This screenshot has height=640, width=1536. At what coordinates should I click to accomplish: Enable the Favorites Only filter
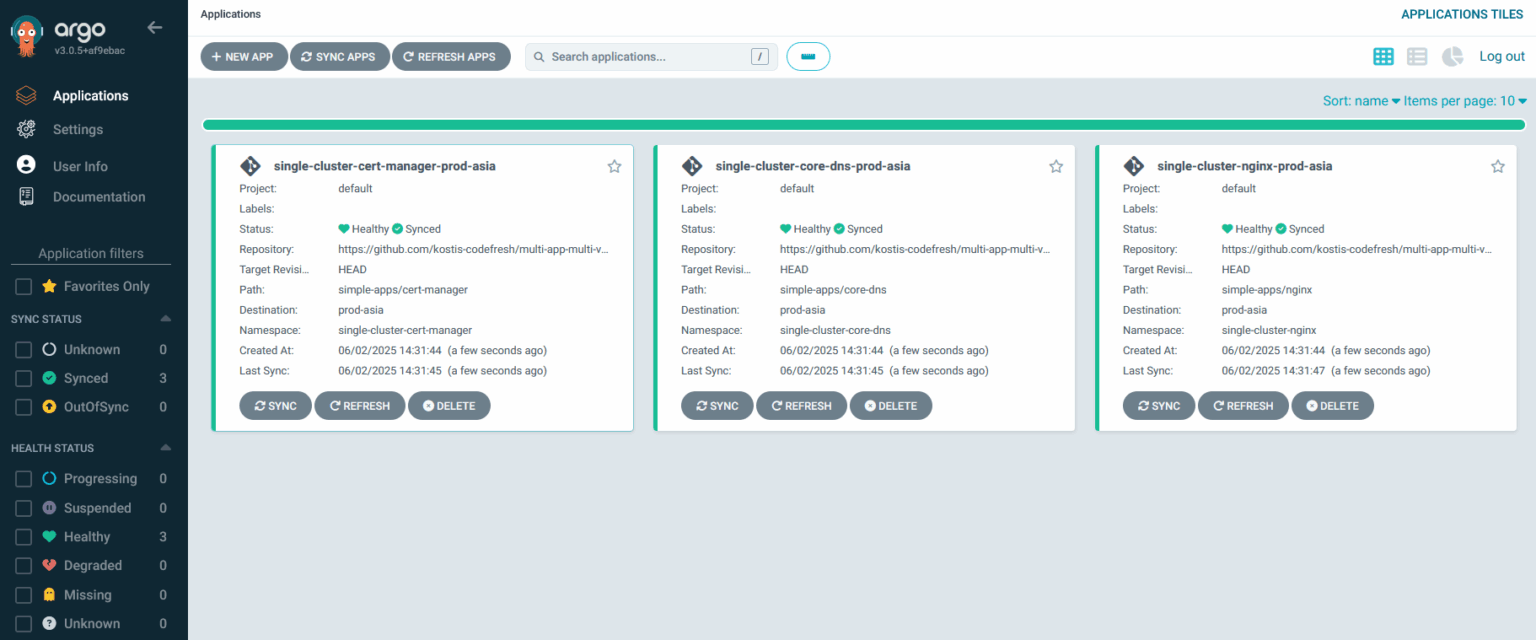(23, 286)
